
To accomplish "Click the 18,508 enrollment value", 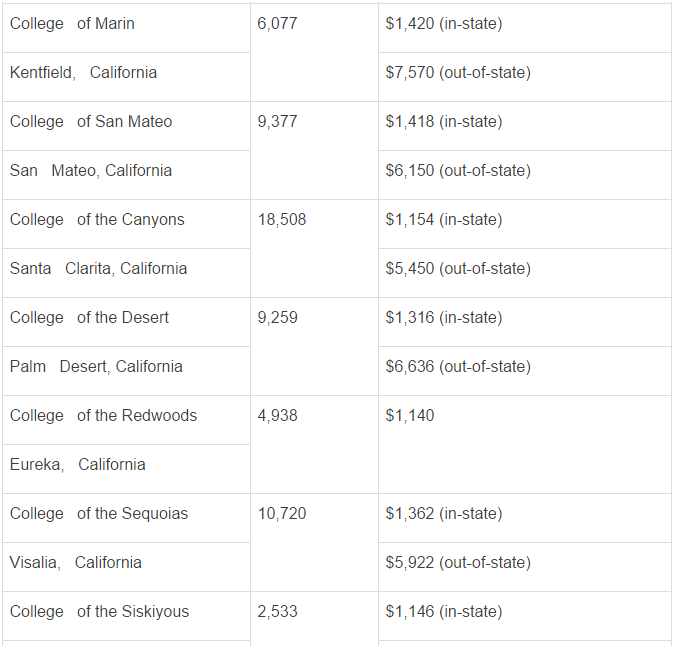I will coord(282,219).
